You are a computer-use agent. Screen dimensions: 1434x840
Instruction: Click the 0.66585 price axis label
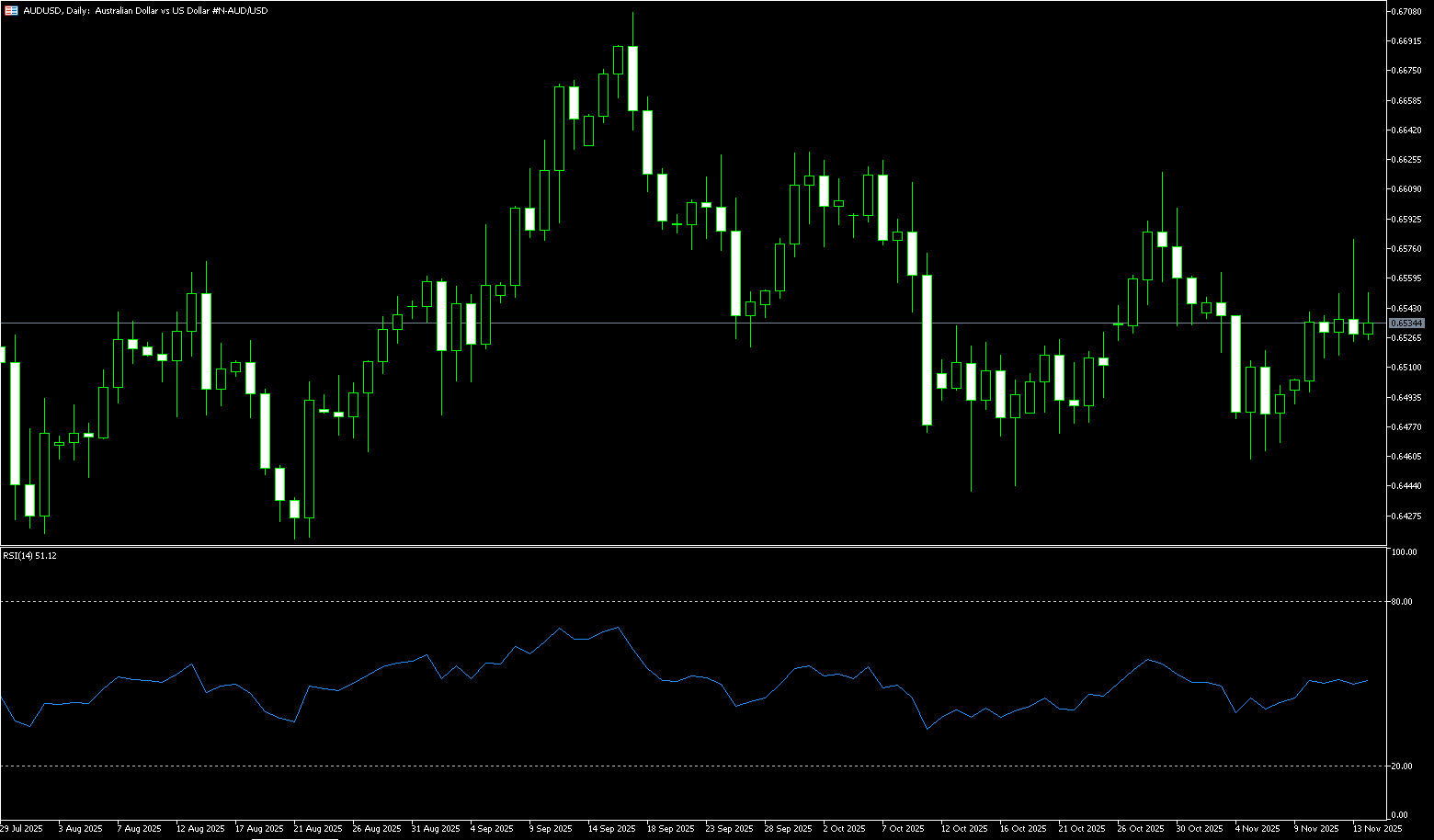click(1406, 100)
